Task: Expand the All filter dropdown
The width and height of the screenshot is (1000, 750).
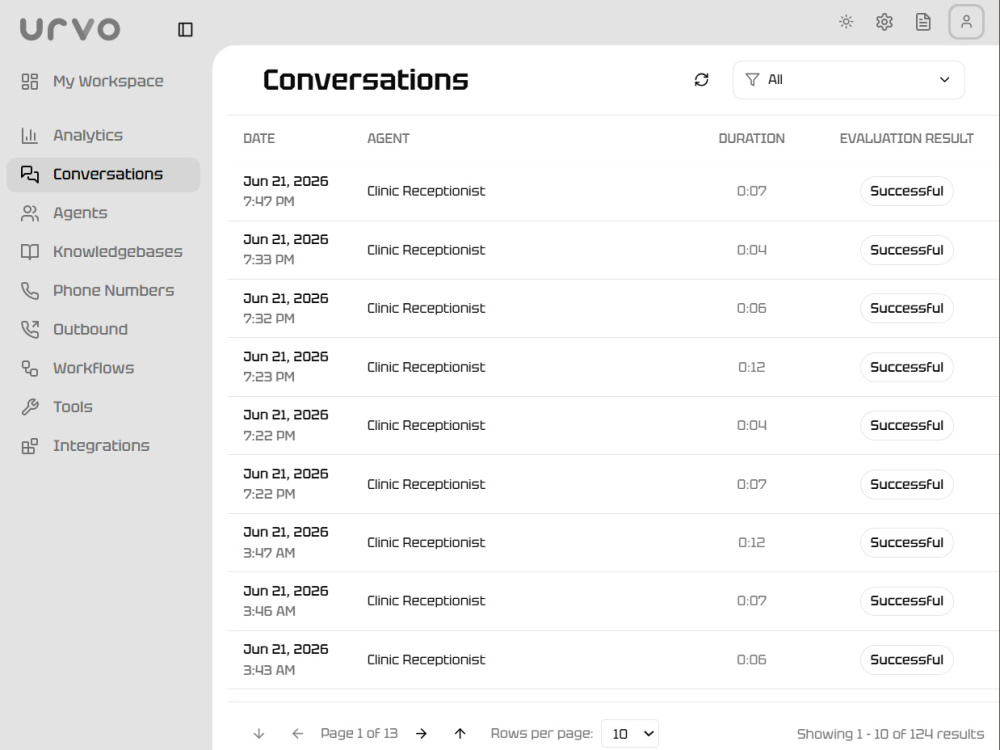Action: 848,80
